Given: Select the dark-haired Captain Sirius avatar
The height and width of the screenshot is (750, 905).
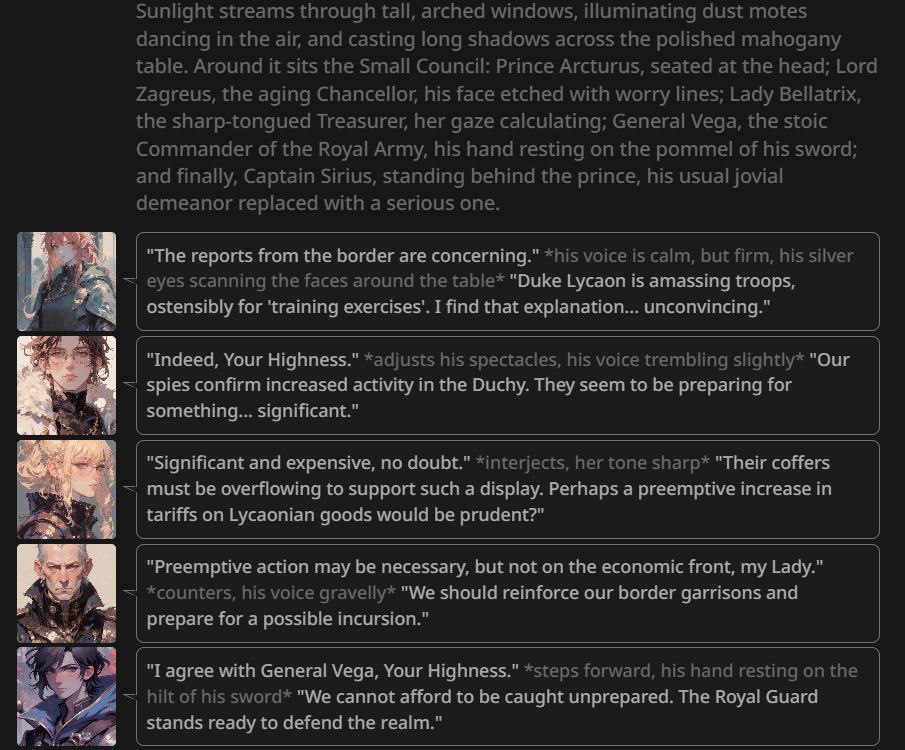Looking at the screenshot, I should click(x=66, y=696).
